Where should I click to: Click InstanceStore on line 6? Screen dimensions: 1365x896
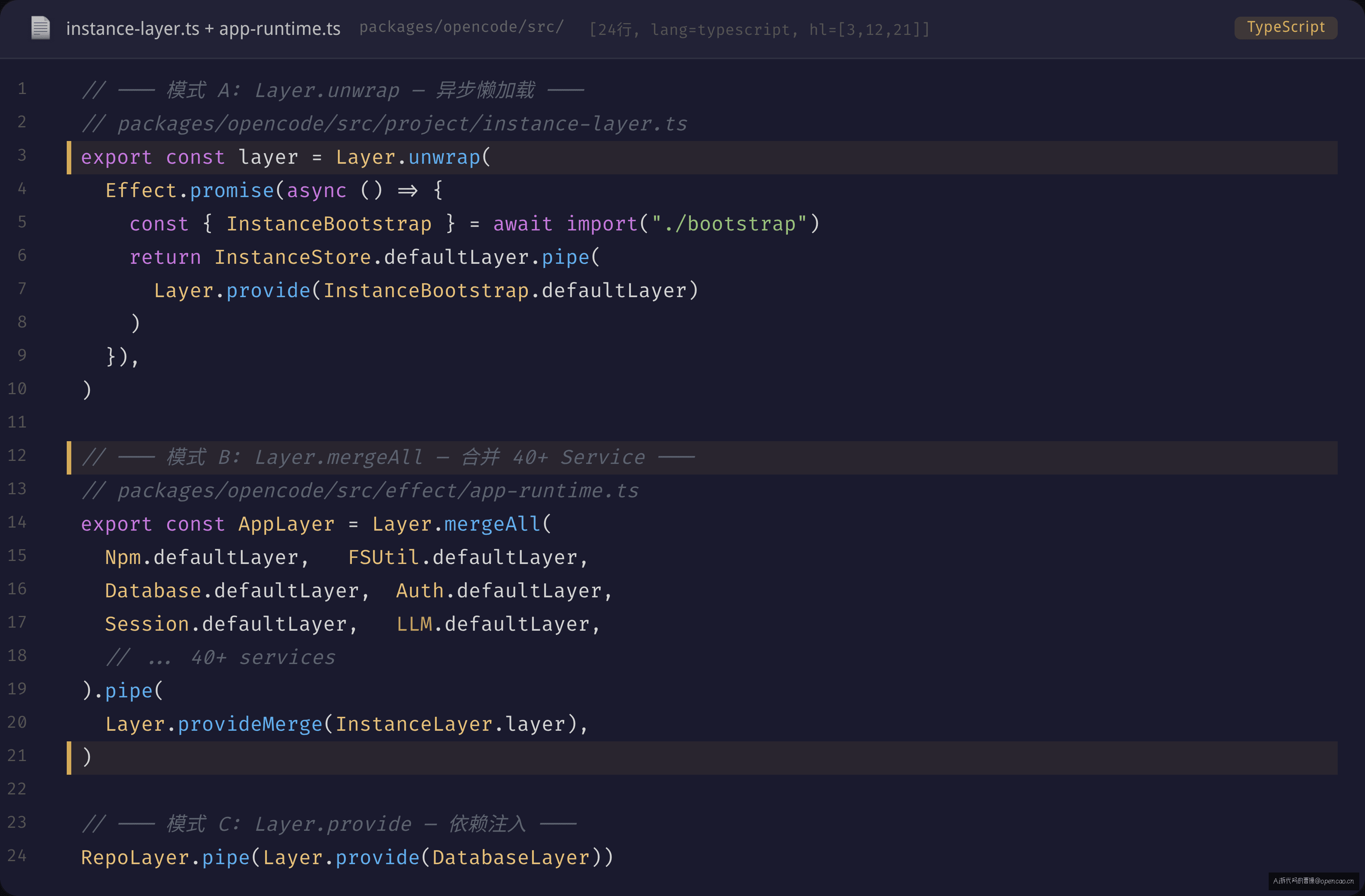292,257
